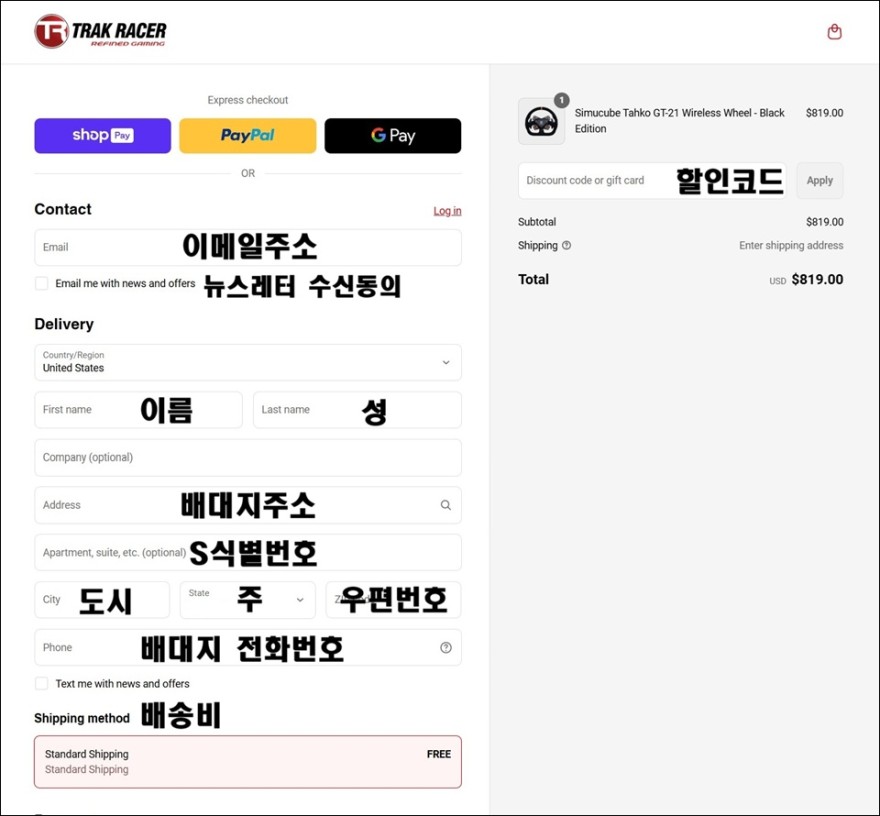Viewport: 880px width, 816px height.
Task: Focus the ZIP code field
Action: (393, 599)
